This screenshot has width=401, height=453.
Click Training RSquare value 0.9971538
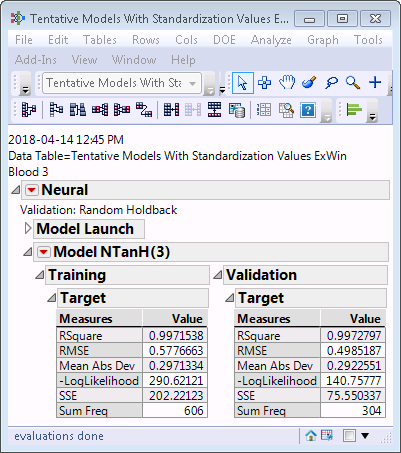pos(175,336)
